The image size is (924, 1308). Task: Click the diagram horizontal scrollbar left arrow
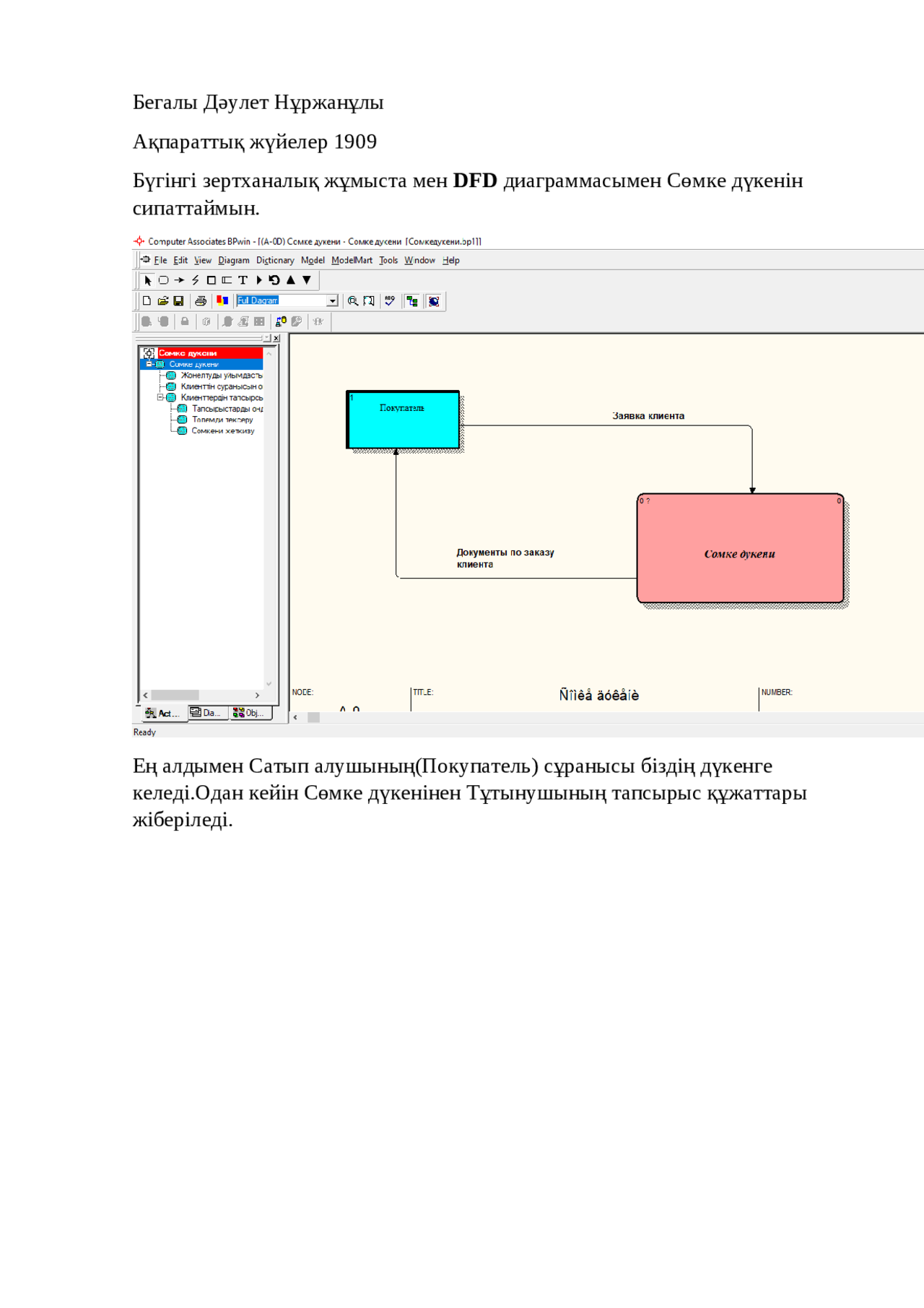pos(295,717)
